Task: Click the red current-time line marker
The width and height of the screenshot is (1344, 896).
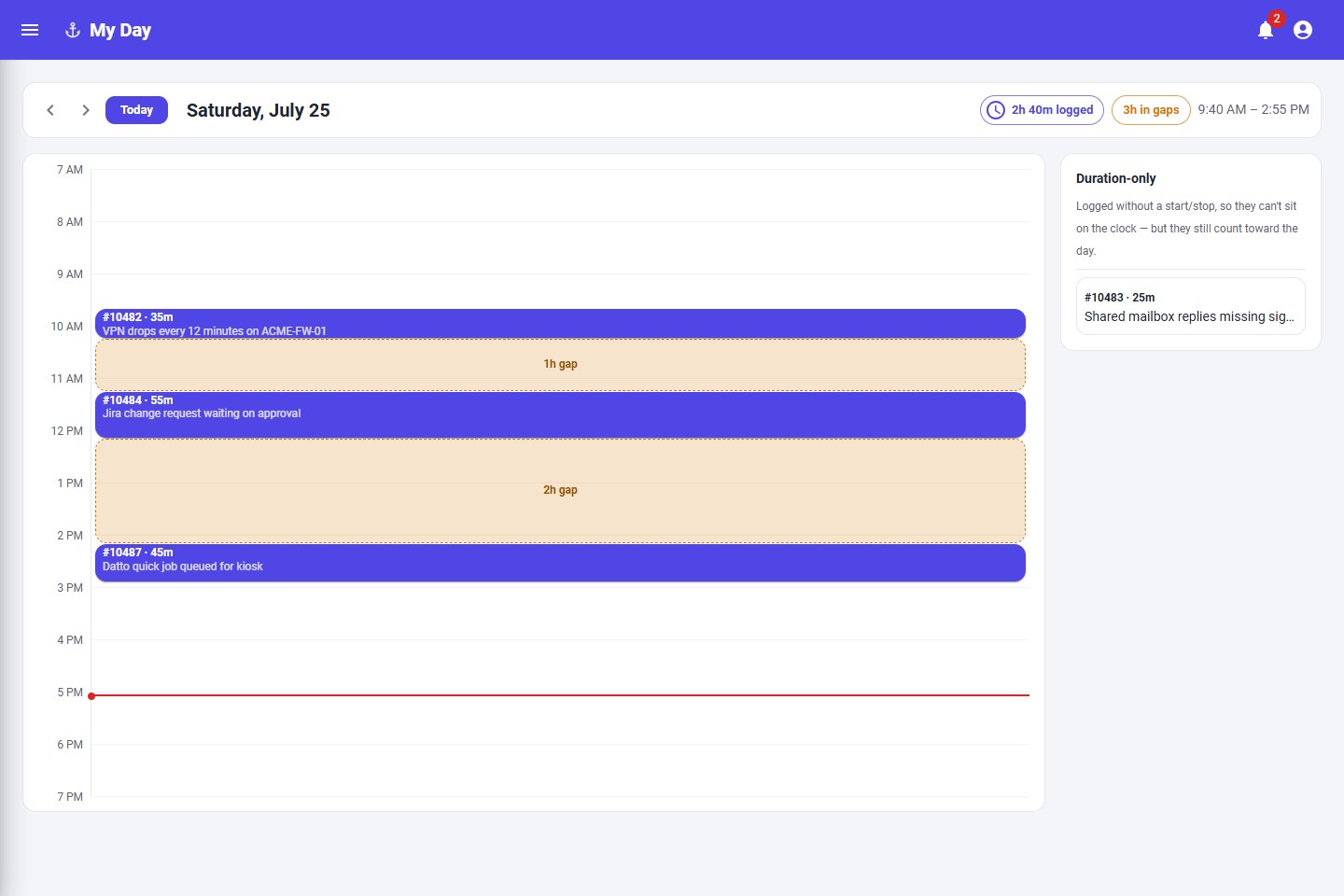Action: point(560,695)
